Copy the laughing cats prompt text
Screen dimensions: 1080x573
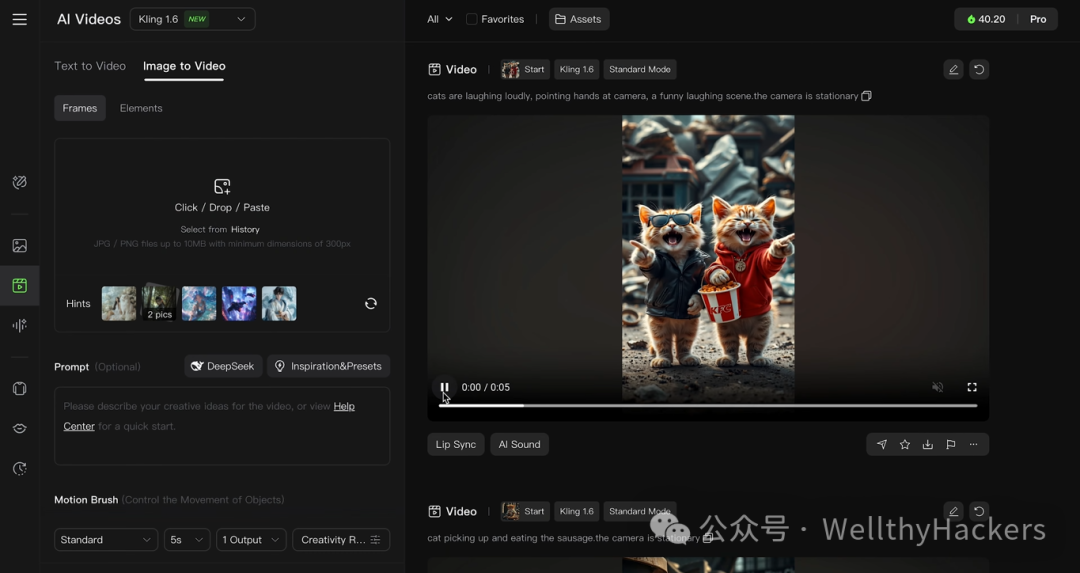point(866,96)
